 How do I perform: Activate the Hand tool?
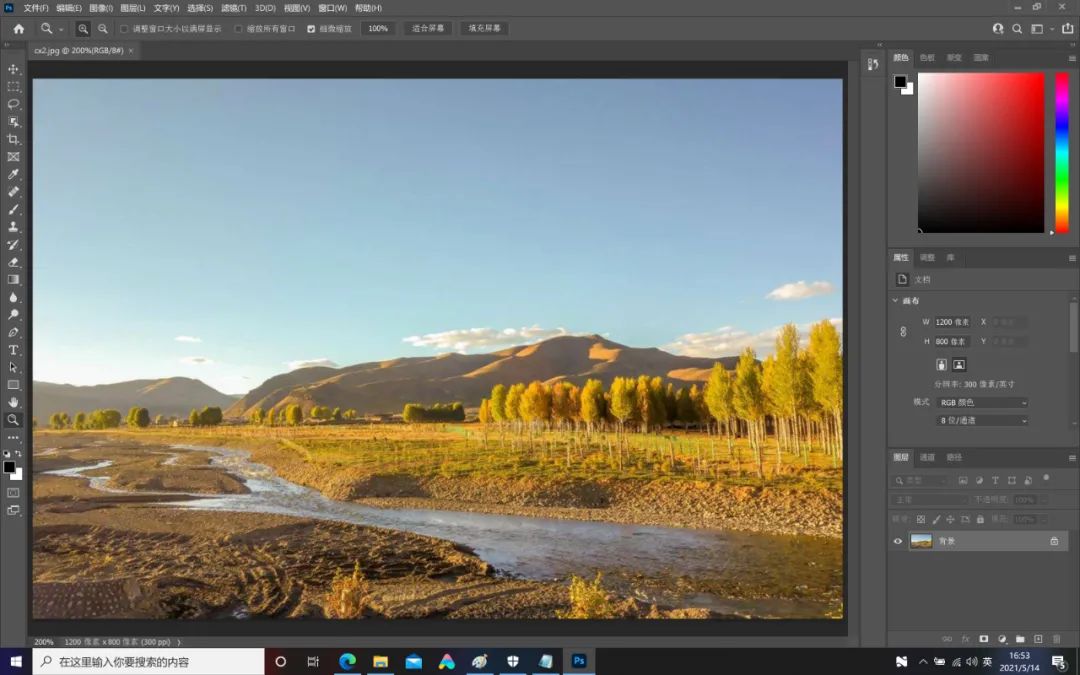[13, 401]
